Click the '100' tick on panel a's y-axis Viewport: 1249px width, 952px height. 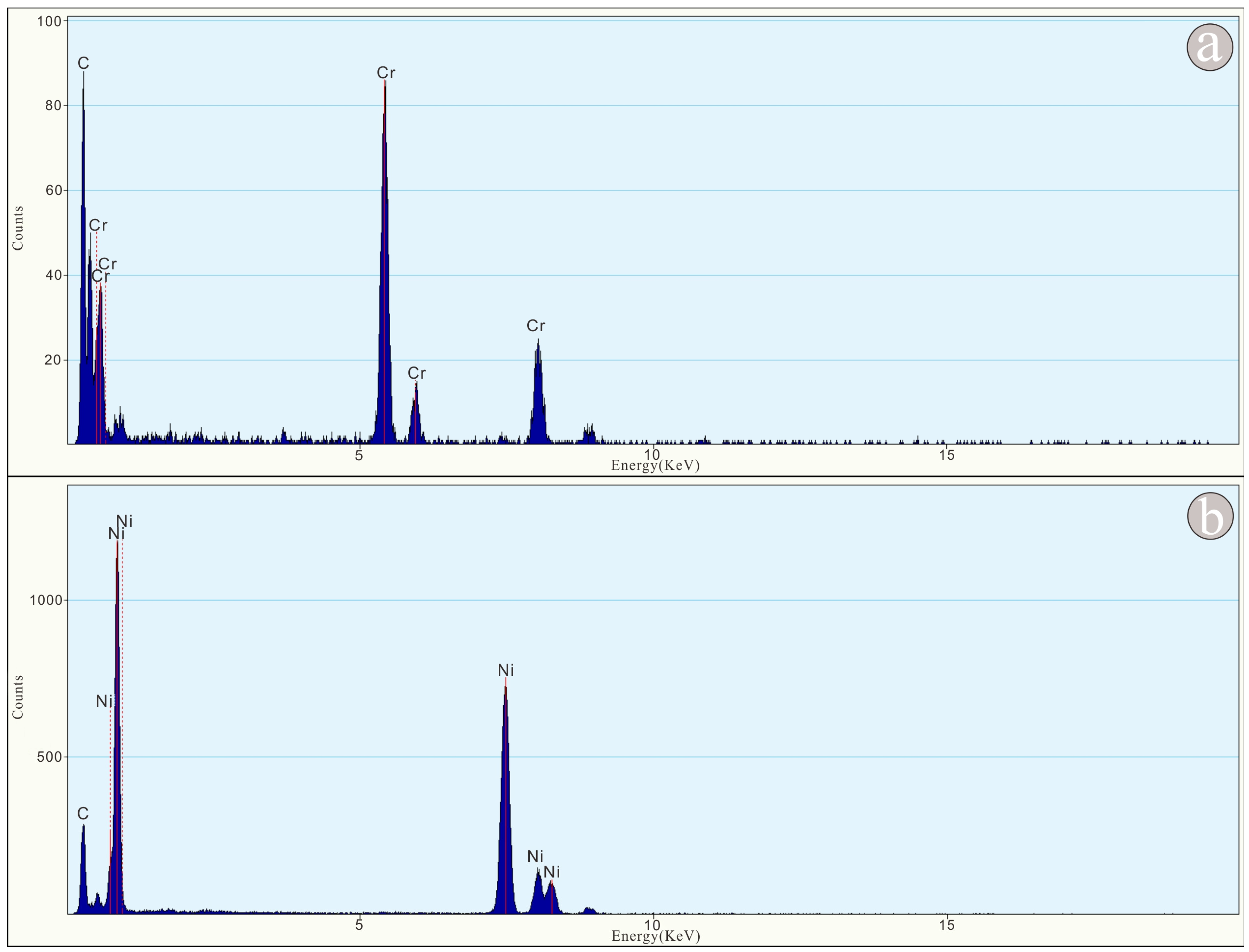click(x=49, y=22)
